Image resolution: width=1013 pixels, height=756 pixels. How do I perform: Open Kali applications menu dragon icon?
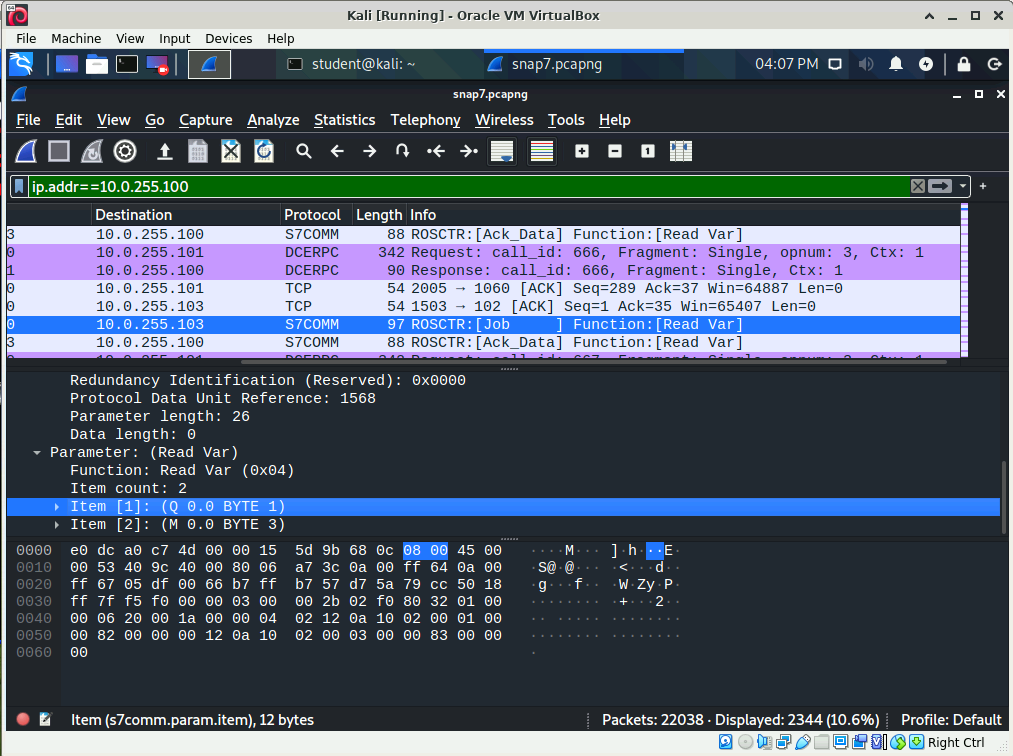[21, 64]
